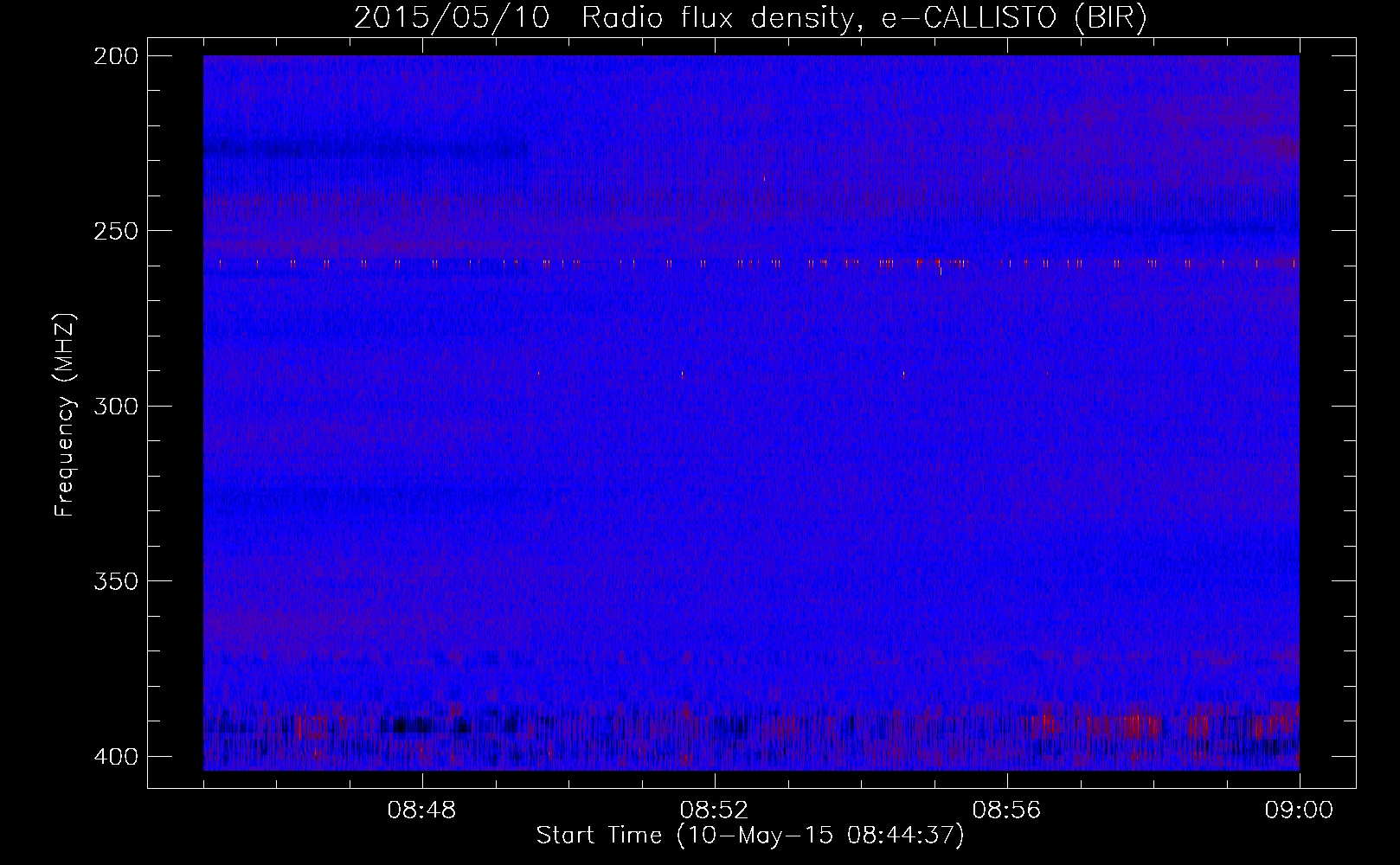
Task: Click the 08:48 time tick label
Action: pyautogui.click(x=422, y=811)
